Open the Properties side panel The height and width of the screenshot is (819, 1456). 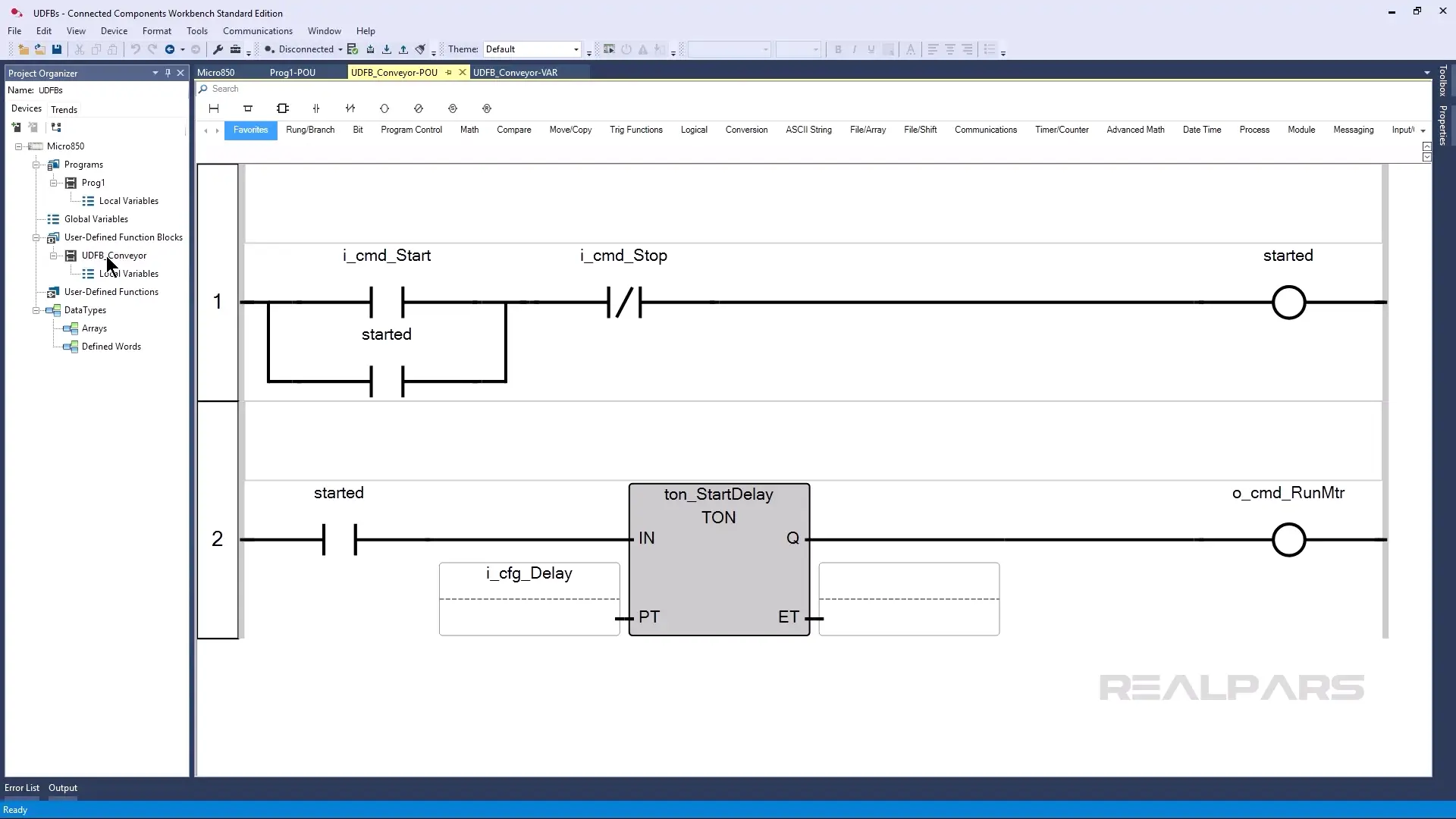pyautogui.click(x=1443, y=125)
